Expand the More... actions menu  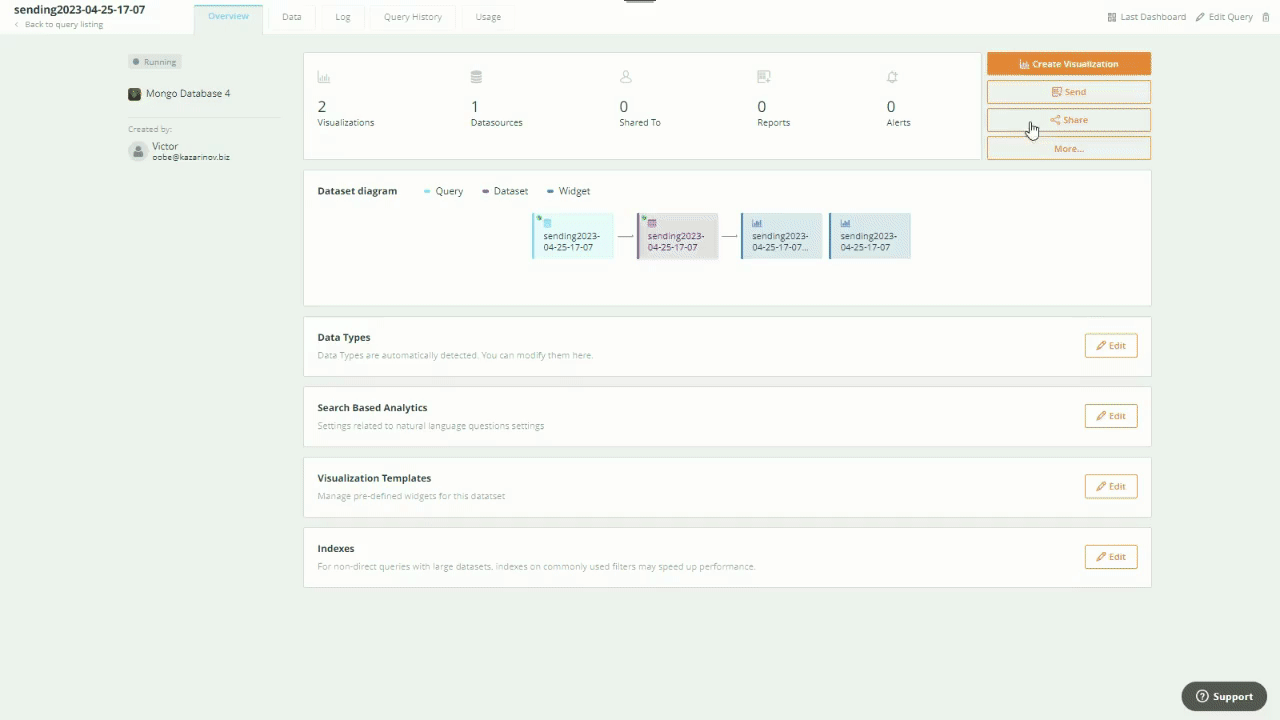[x=1068, y=148]
